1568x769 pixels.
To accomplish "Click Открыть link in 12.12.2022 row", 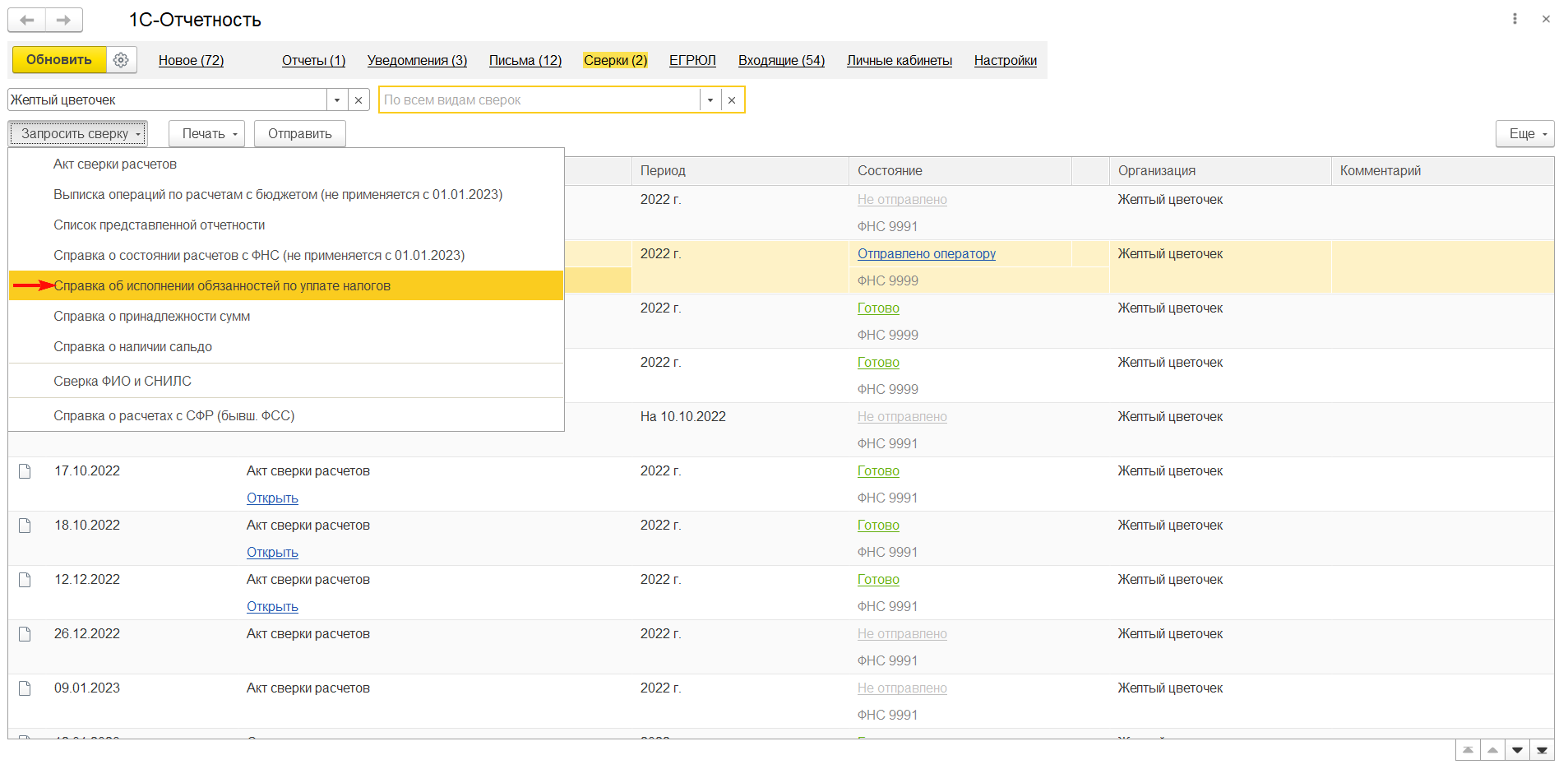I will click(x=272, y=607).
